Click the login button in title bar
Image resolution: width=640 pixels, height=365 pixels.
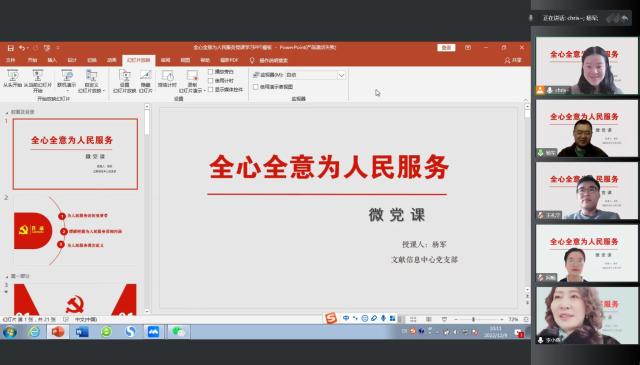click(x=446, y=48)
